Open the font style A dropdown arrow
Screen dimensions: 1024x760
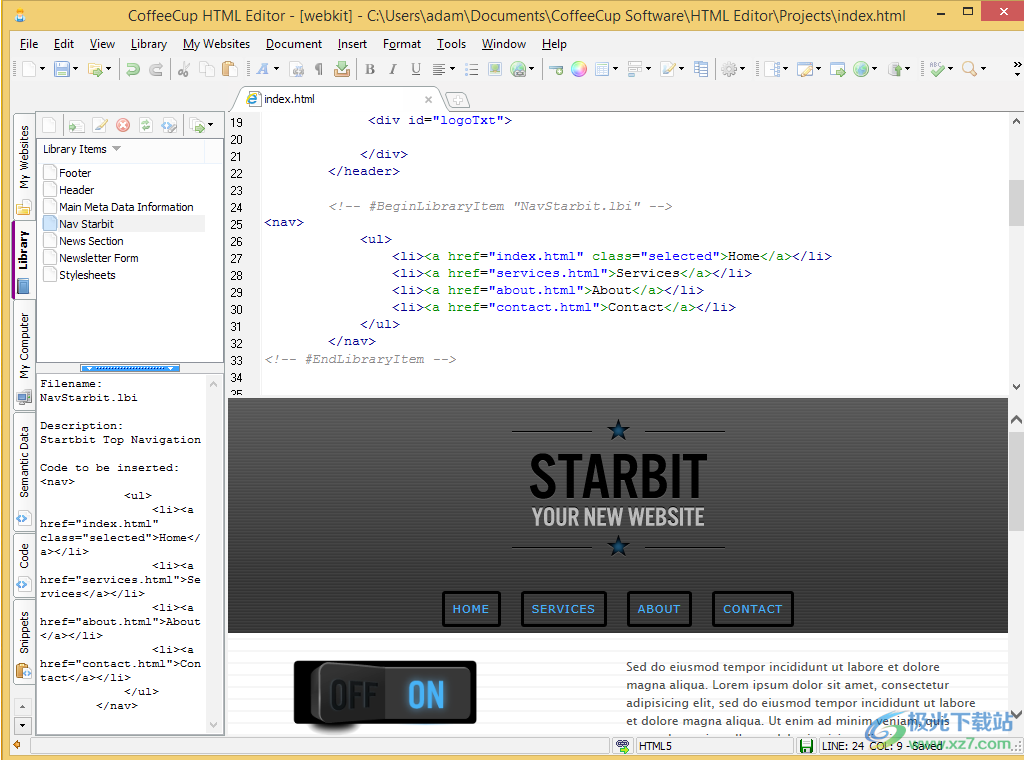pyautogui.click(x=276, y=69)
